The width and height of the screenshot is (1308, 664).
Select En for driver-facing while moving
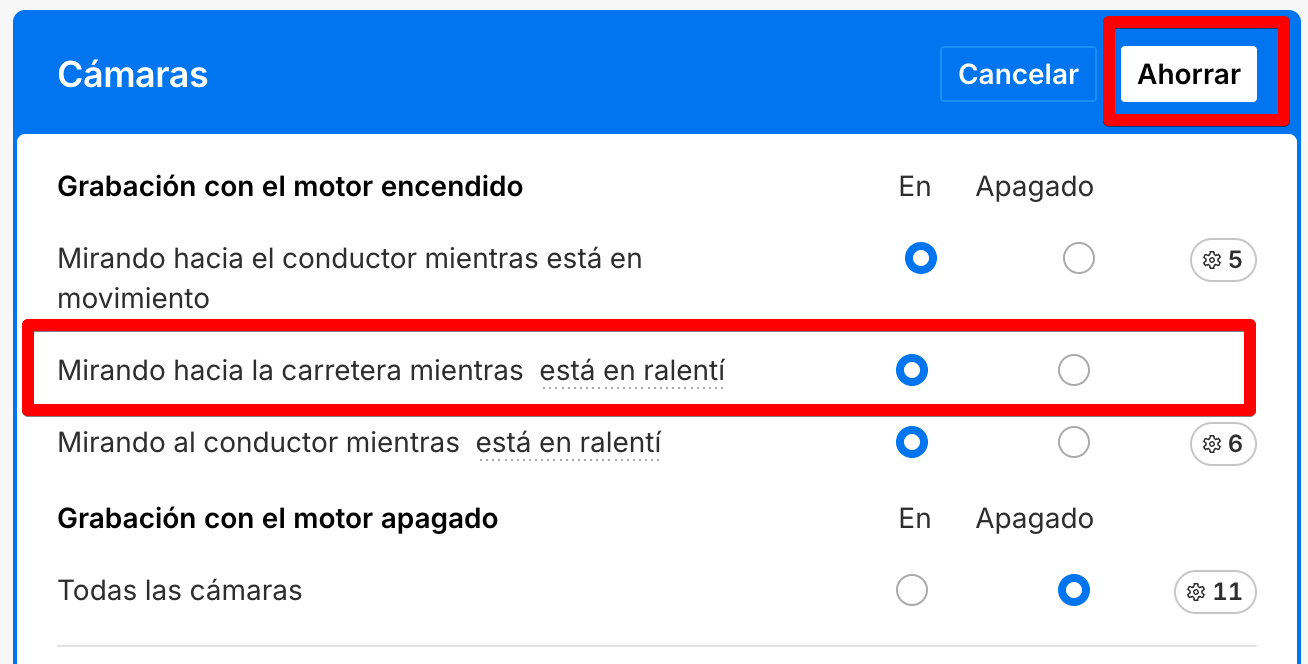click(x=920, y=259)
